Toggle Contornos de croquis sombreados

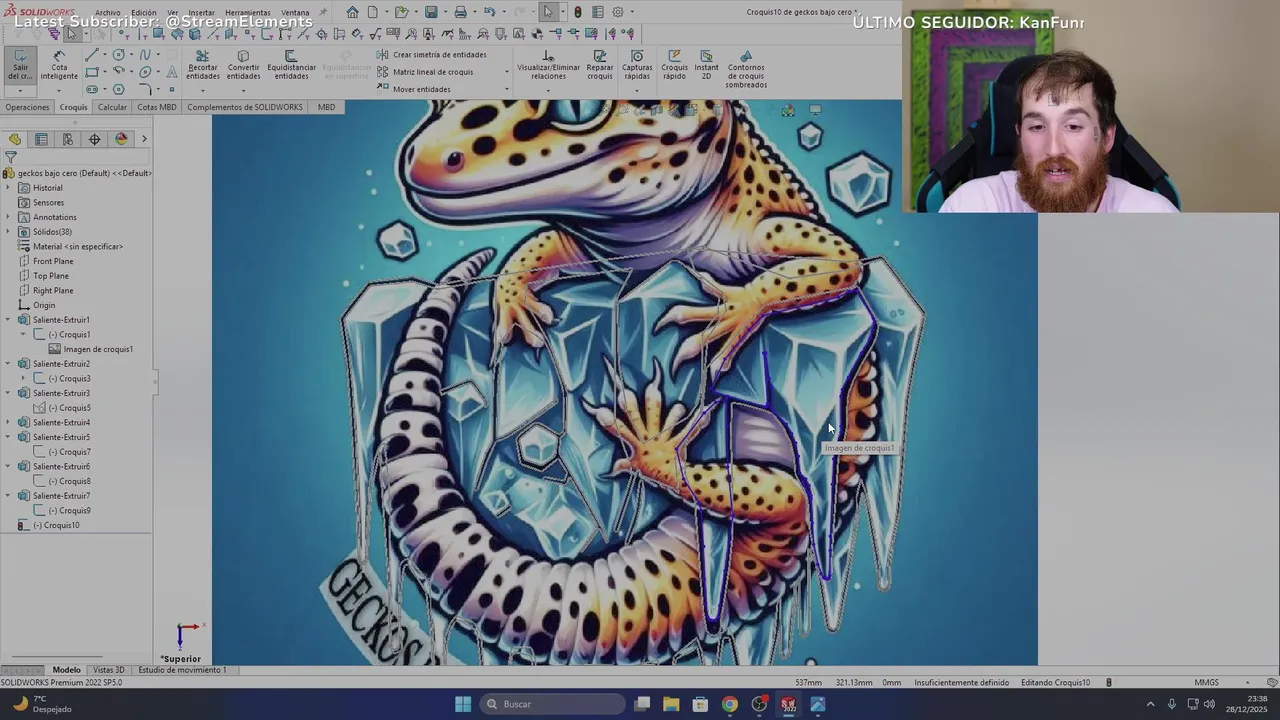pyautogui.click(x=746, y=70)
